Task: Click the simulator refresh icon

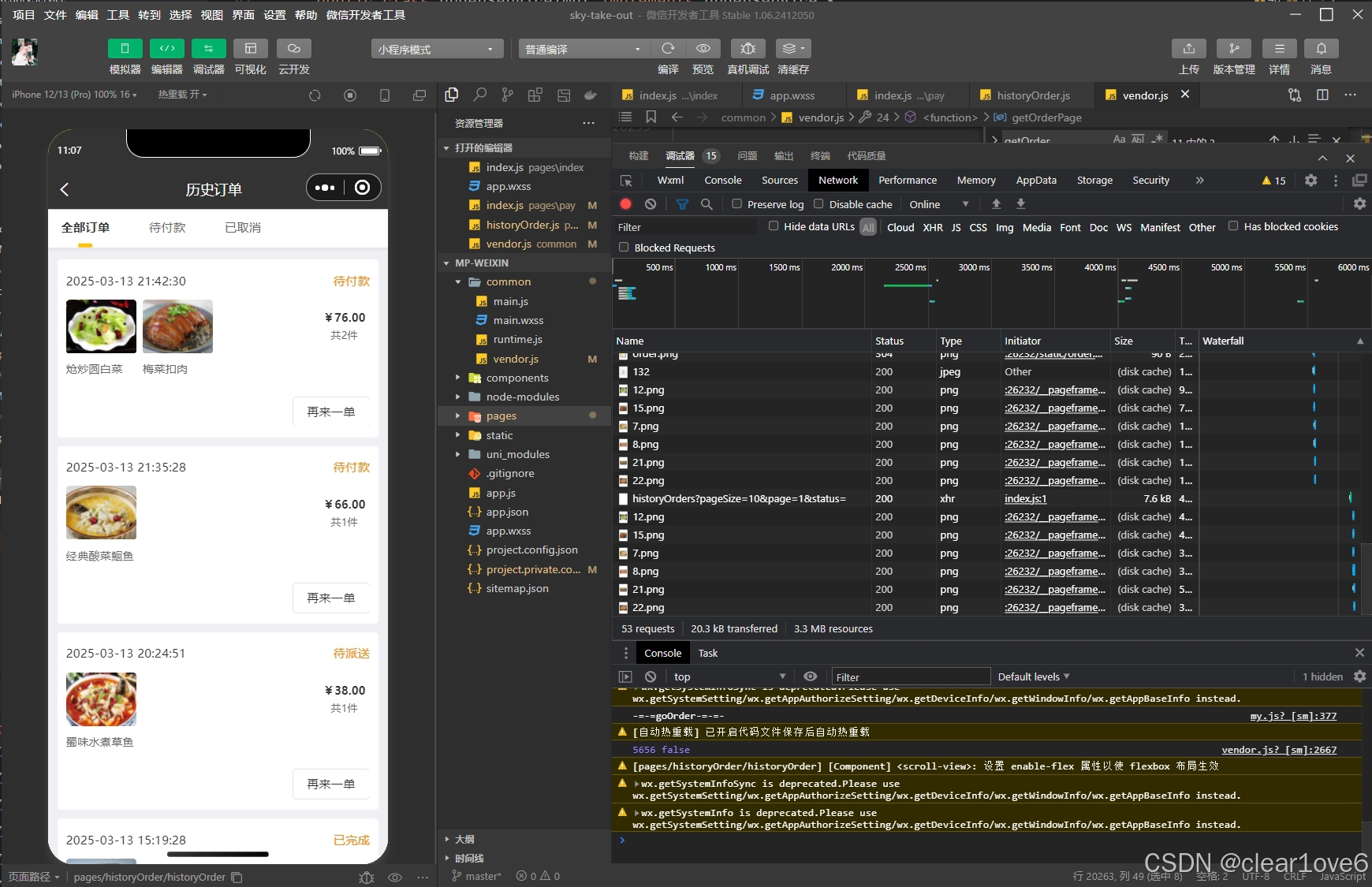Action: [315, 95]
